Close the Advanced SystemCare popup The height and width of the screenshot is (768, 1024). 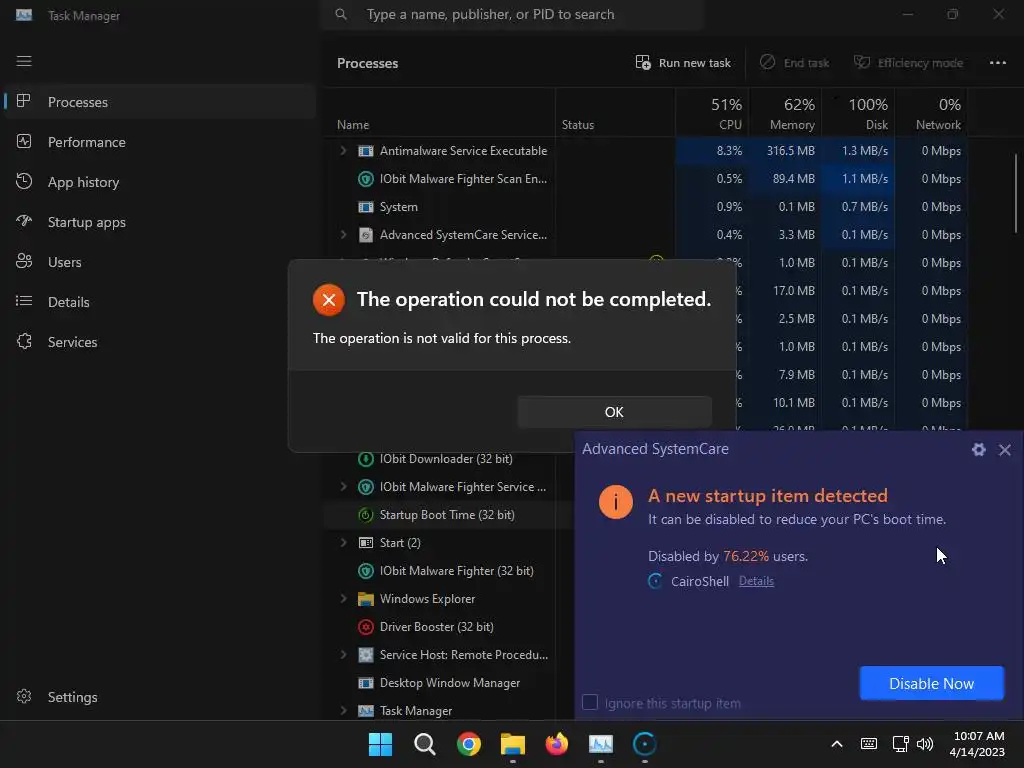[1004, 449]
